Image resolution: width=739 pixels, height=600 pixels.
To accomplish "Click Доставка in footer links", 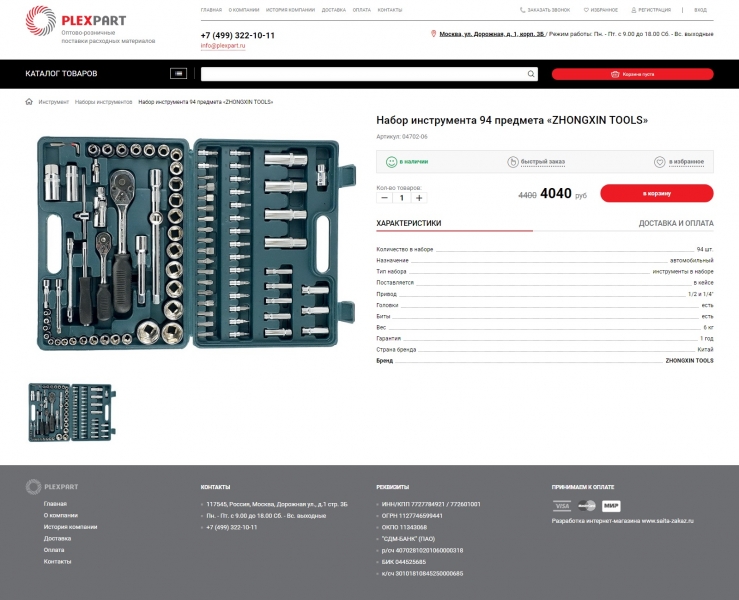I will (x=57, y=539).
